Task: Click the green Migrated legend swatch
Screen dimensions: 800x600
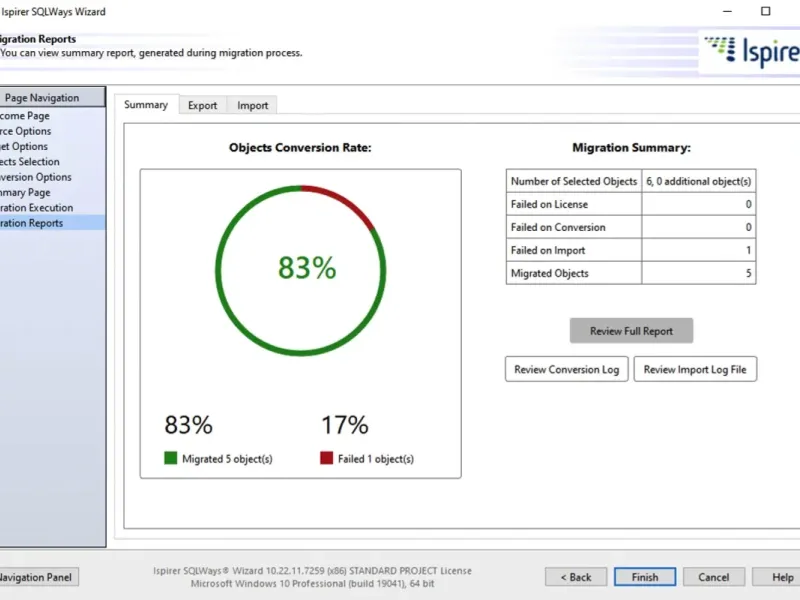Action: pos(170,458)
